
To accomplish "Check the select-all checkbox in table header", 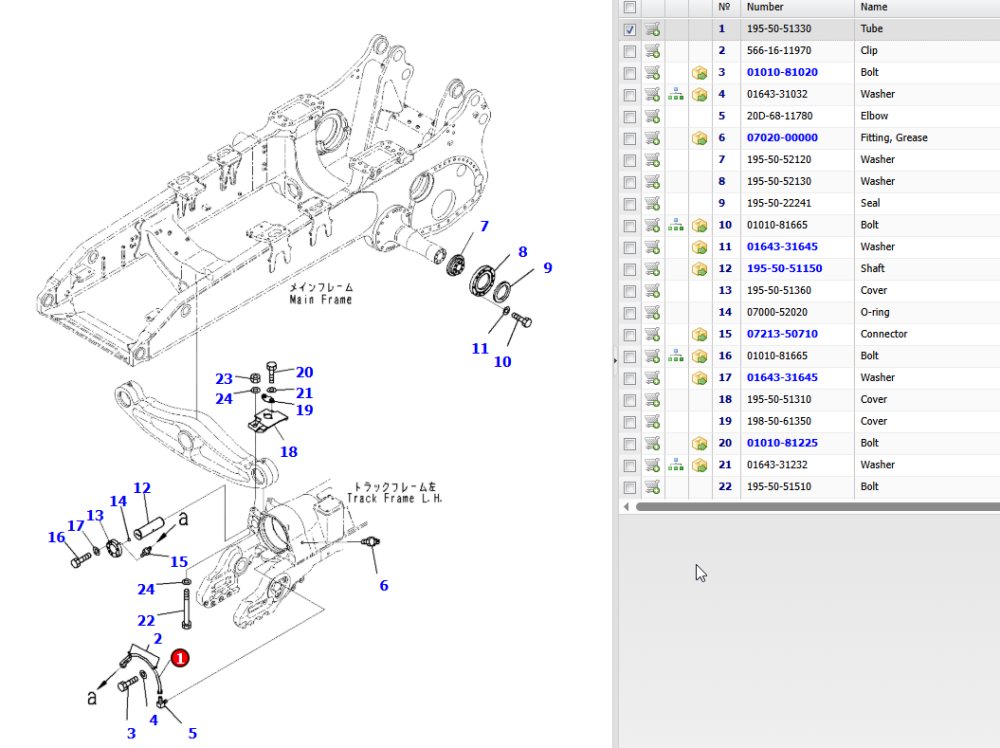I will [629, 7].
